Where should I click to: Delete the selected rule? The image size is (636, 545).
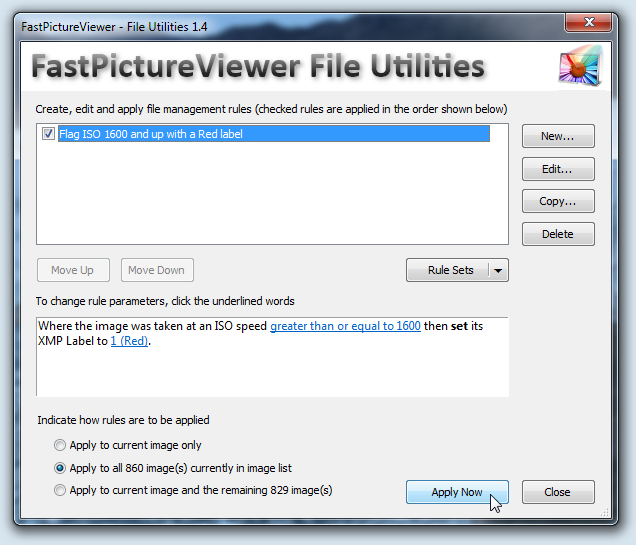(x=558, y=234)
